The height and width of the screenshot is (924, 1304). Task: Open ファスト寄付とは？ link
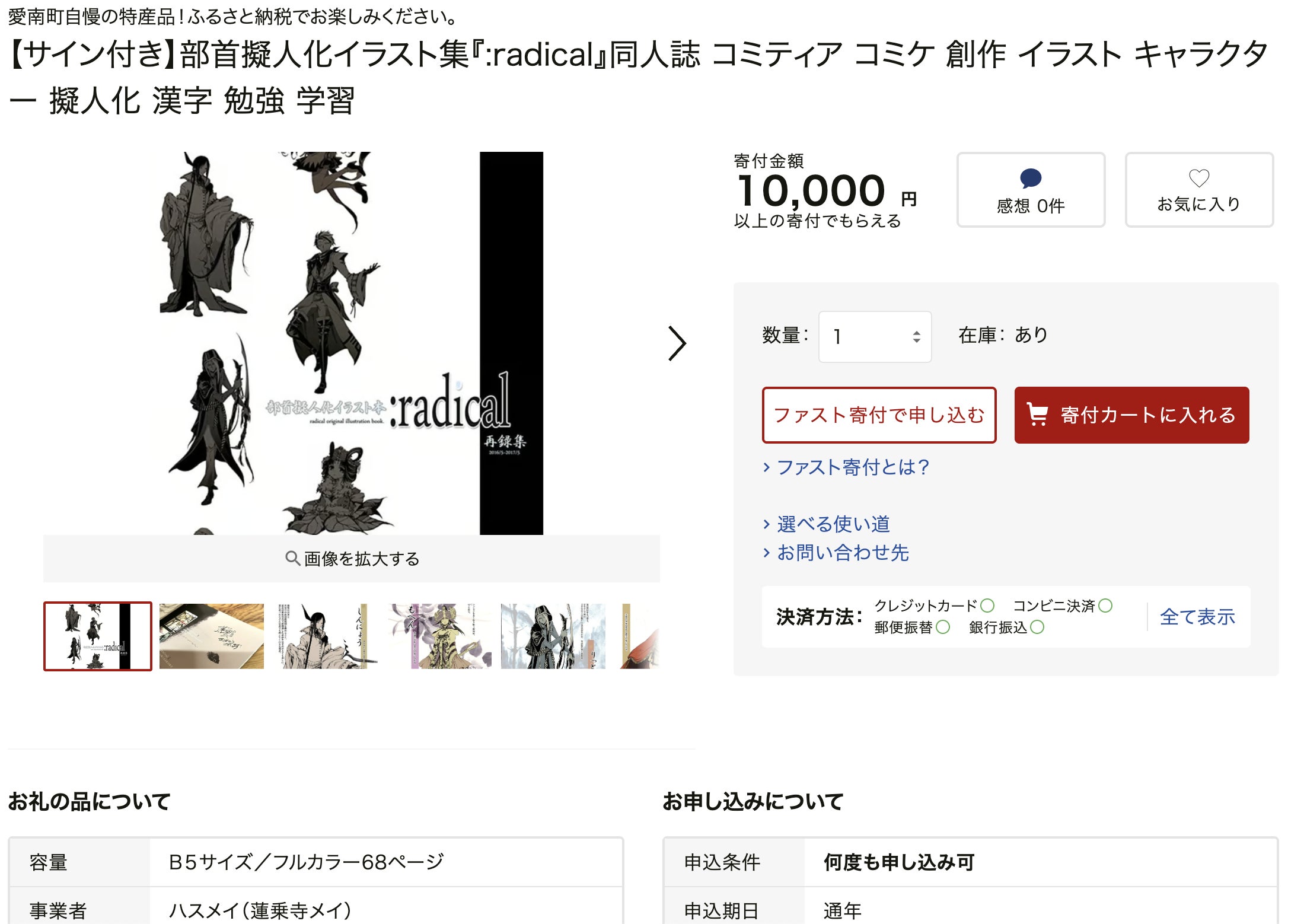point(847,467)
